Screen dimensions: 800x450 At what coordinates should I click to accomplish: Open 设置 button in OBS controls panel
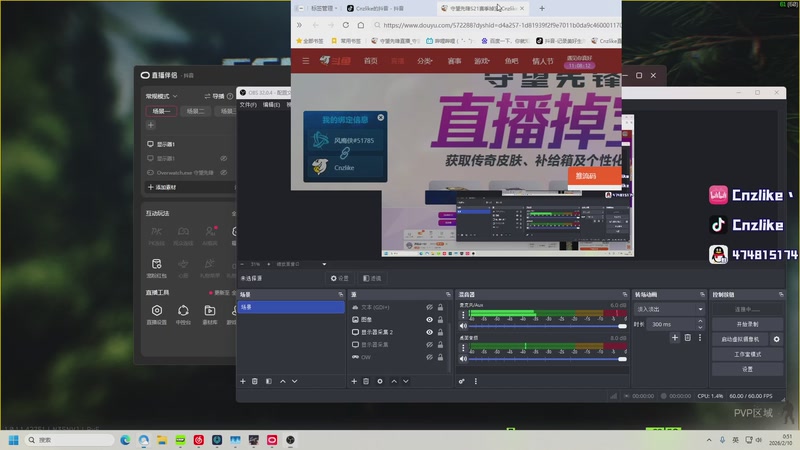click(747, 369)
